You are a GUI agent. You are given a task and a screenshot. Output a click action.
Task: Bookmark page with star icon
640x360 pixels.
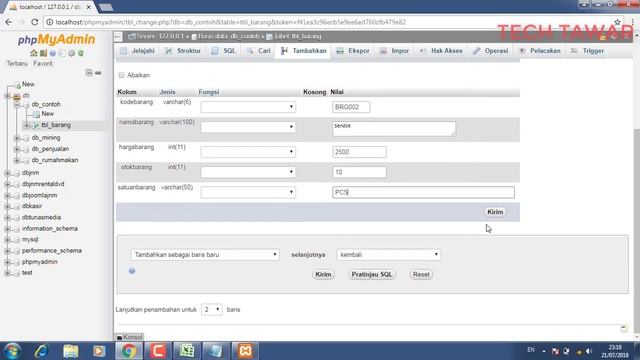[617, 22]
